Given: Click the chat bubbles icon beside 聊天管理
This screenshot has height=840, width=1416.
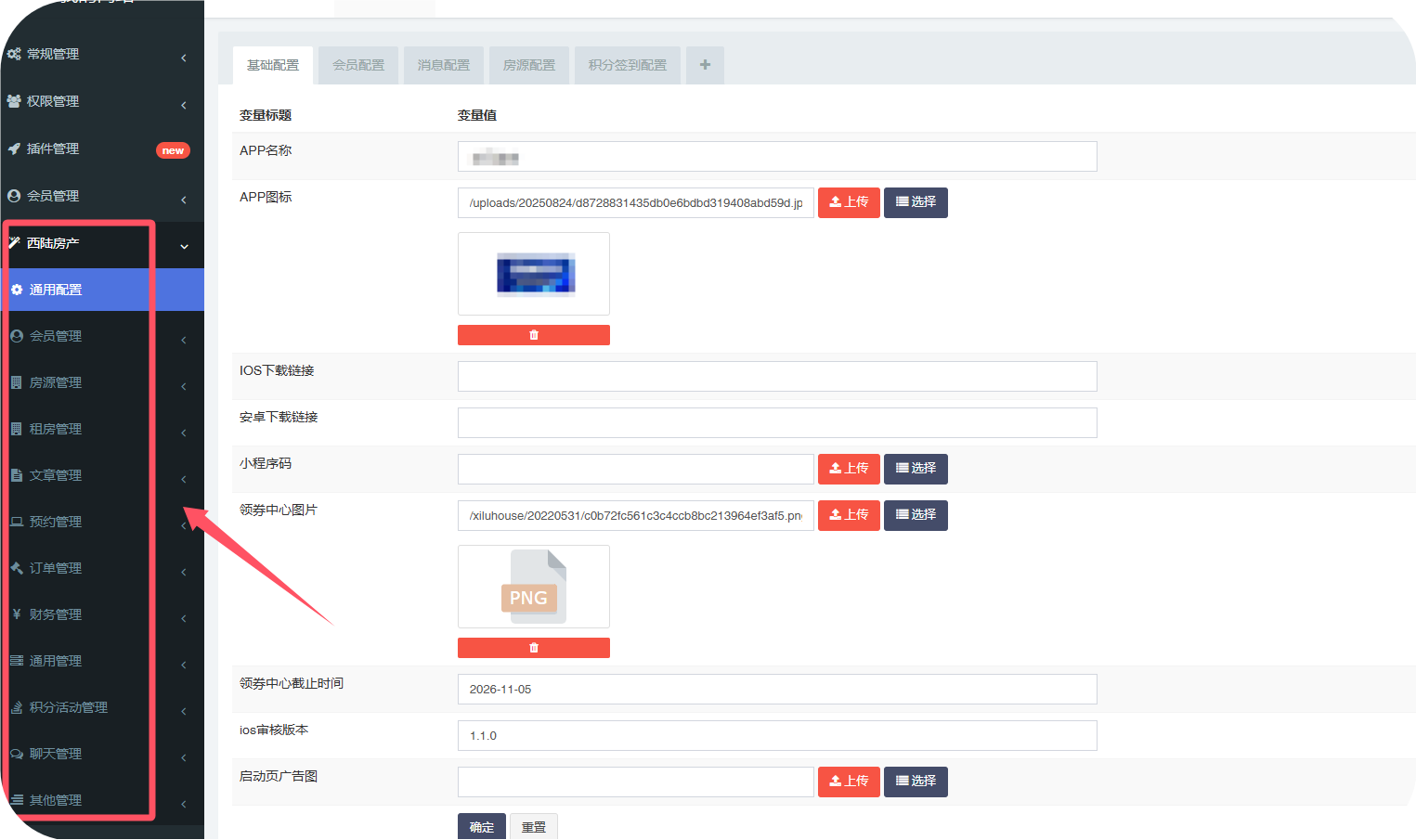Looking at the screenshot, I should click(x=17, y=754).
